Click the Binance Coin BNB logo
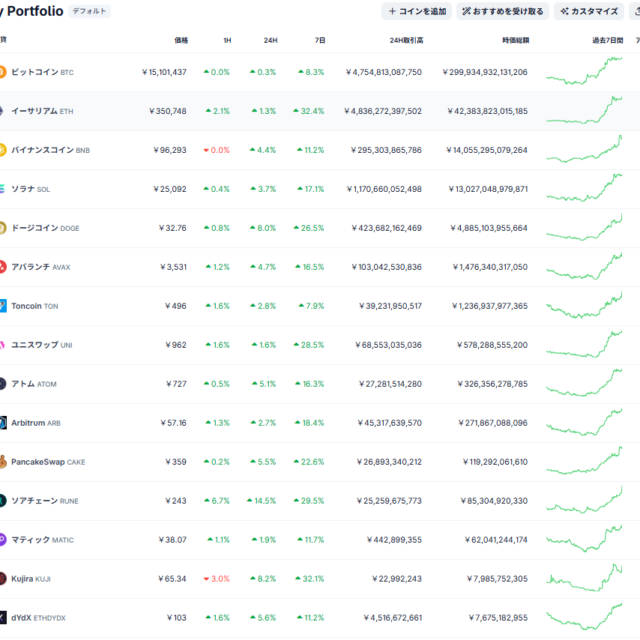The width and height of the screenshot is (640, 640). tap(2, 150)
